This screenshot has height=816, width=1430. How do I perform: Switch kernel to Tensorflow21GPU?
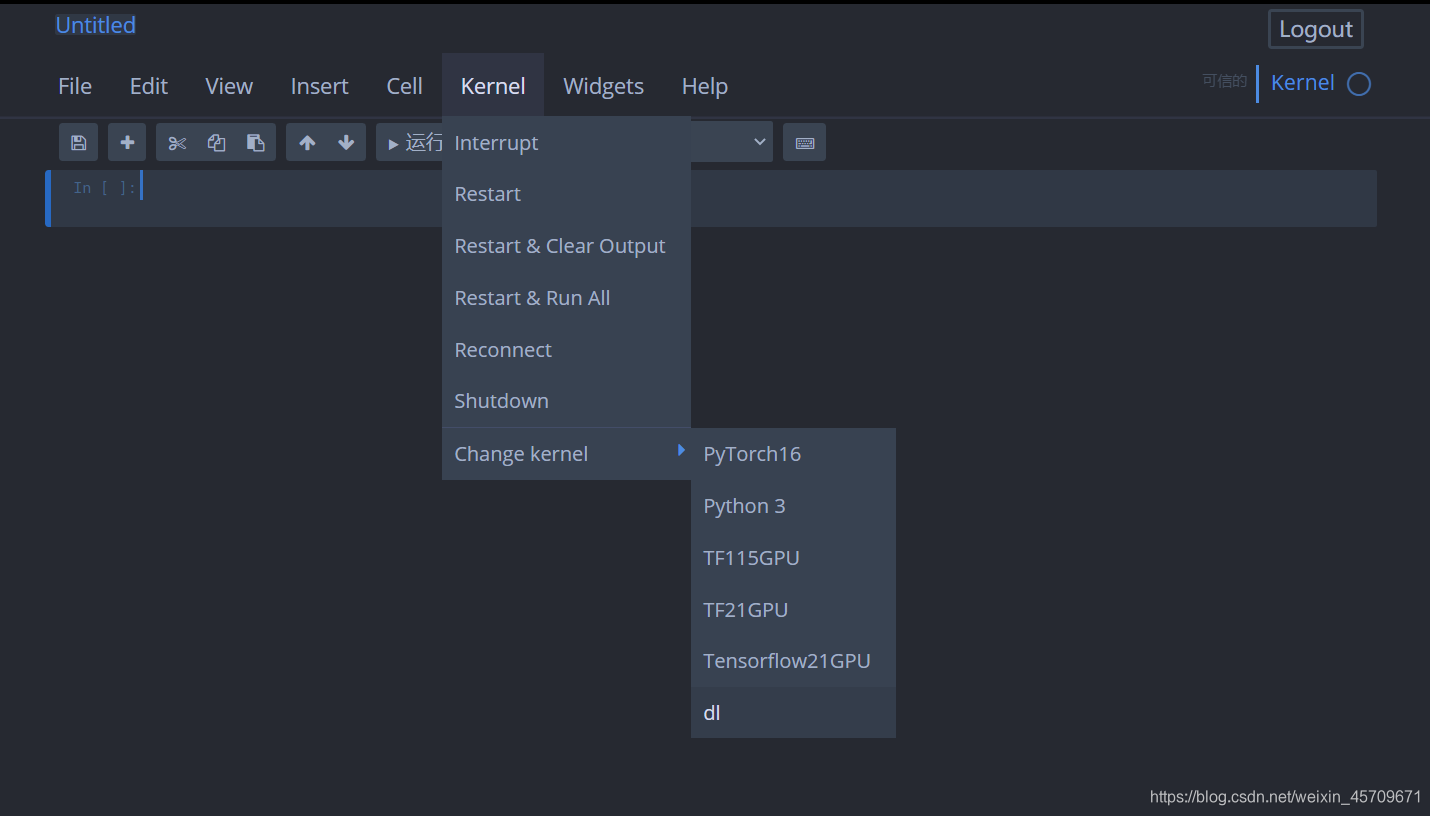[793, 661]
